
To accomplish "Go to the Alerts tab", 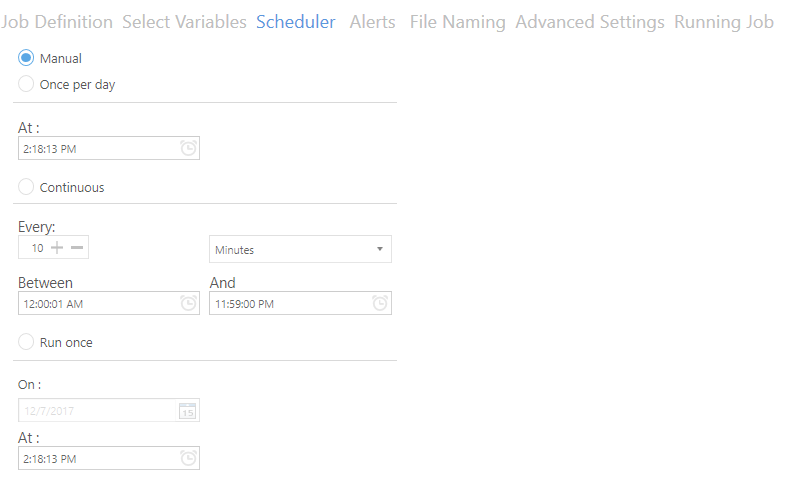I will (x=372, y=22).
